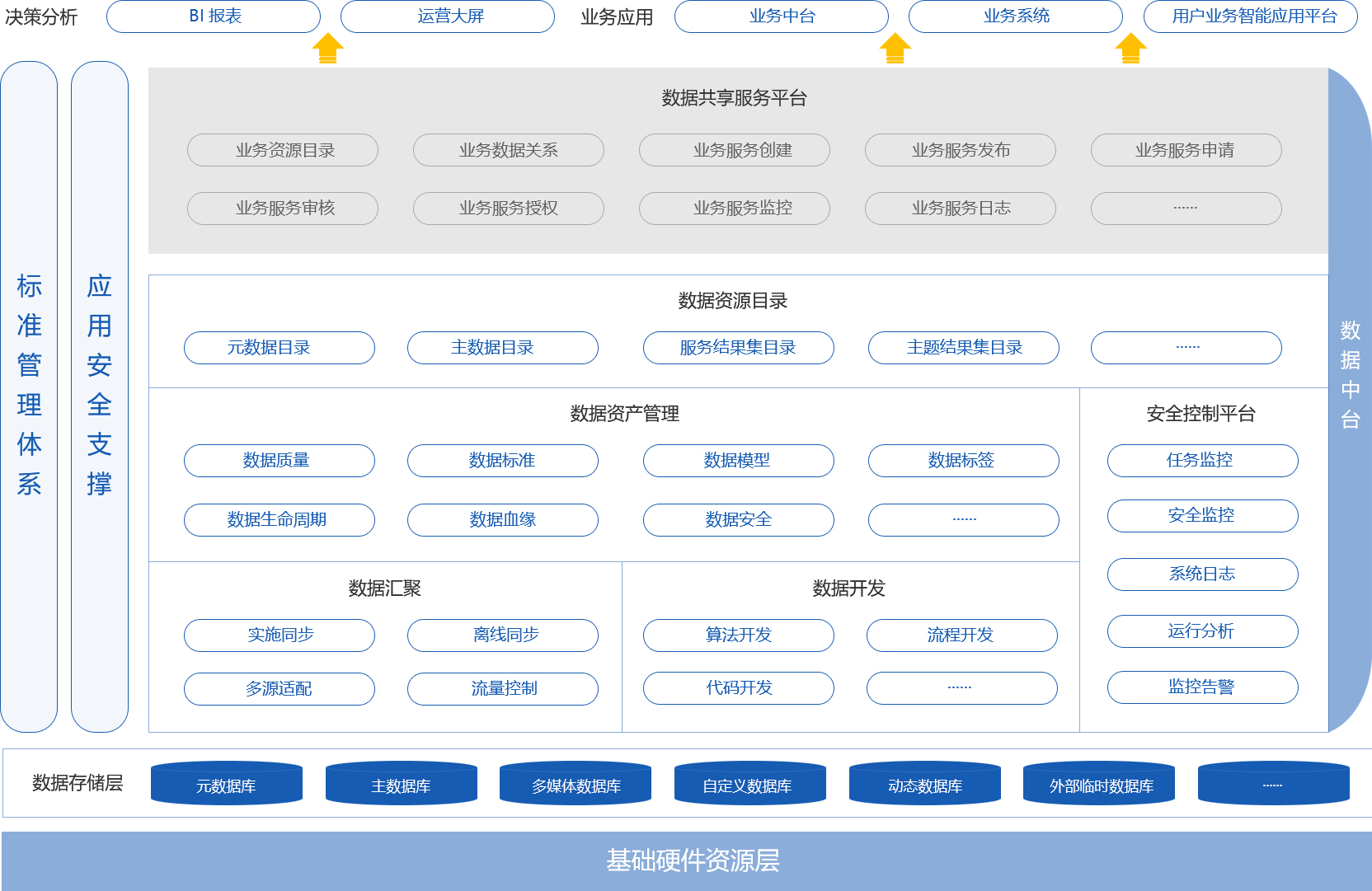Screen dimensions: 1372x891
Task: Switch to the 业务中台 tab
Action: [781, 16]
